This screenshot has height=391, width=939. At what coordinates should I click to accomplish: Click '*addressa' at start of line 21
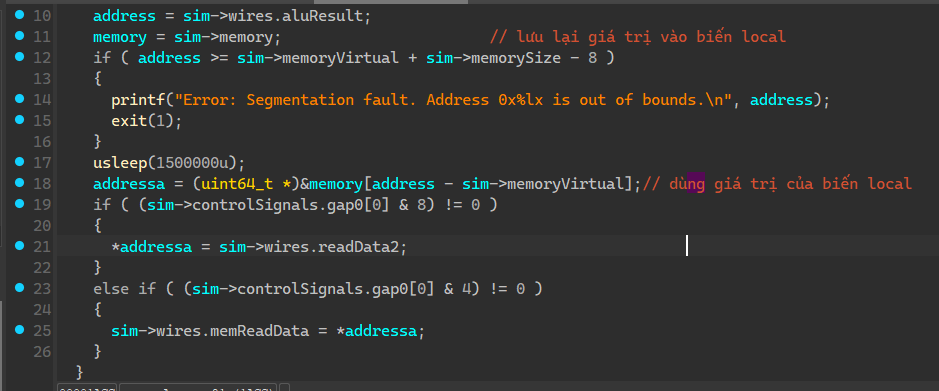152,247
